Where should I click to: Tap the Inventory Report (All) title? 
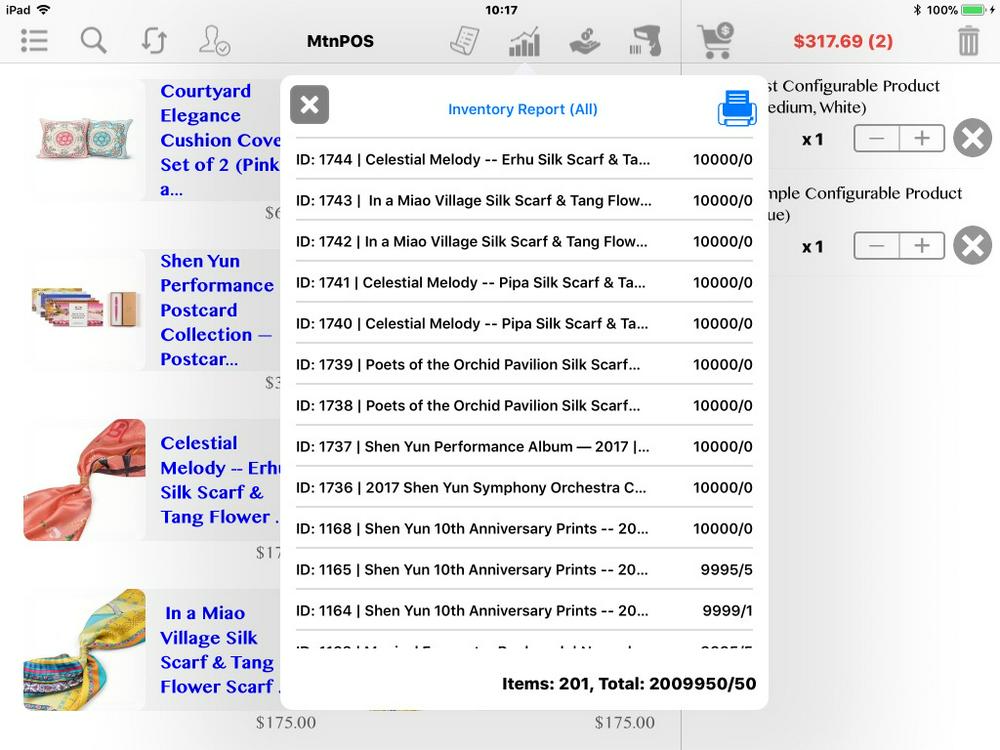click(522, 109)
